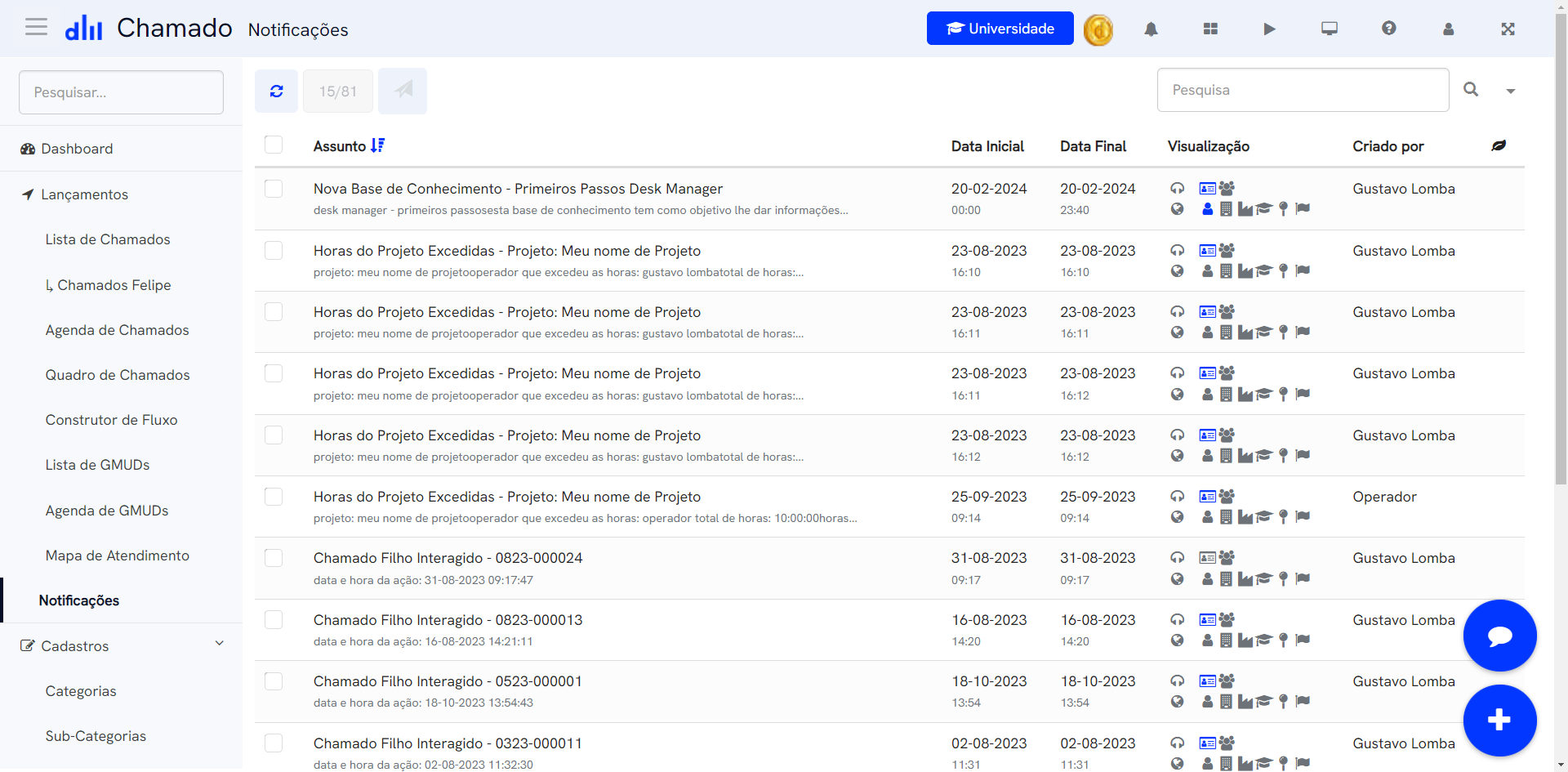Open Nova Base de Conhecimento notification
The image size is (1568, 772).
[518, 189]
